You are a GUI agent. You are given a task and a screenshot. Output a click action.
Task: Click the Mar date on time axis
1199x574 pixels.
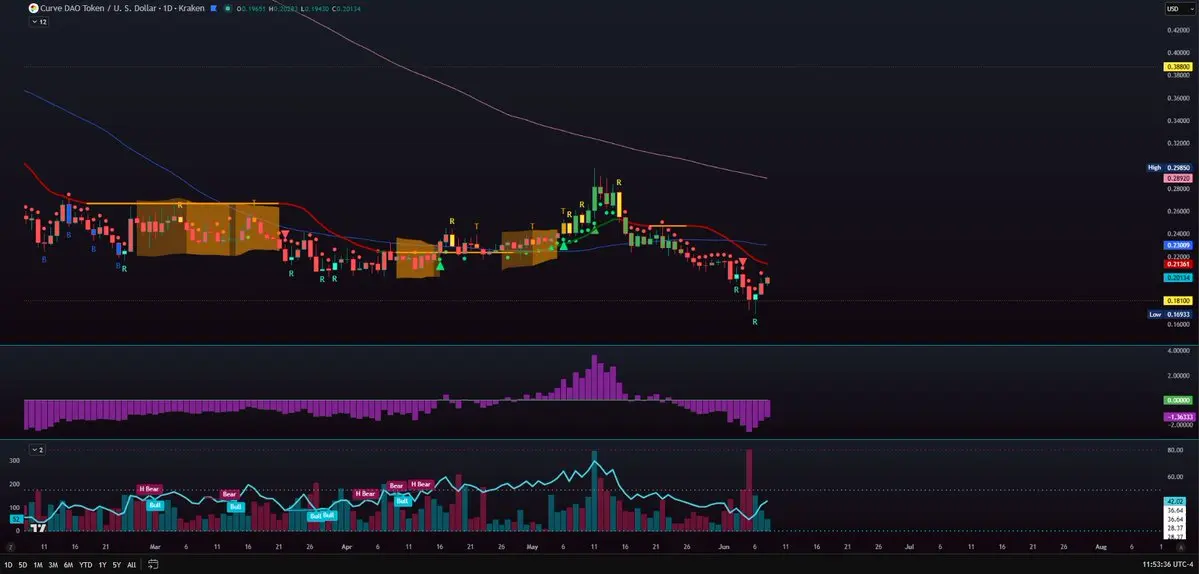click(155, 547)
